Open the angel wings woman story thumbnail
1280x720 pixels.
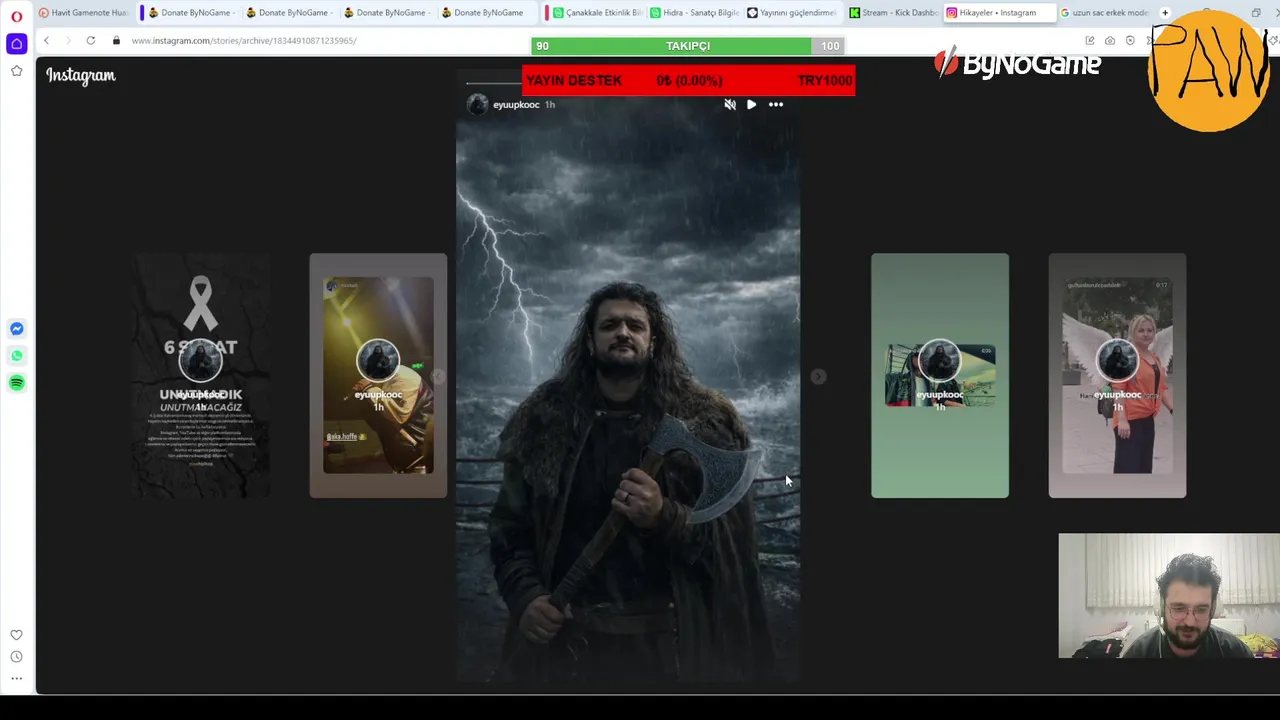(x=1117, y=375)
